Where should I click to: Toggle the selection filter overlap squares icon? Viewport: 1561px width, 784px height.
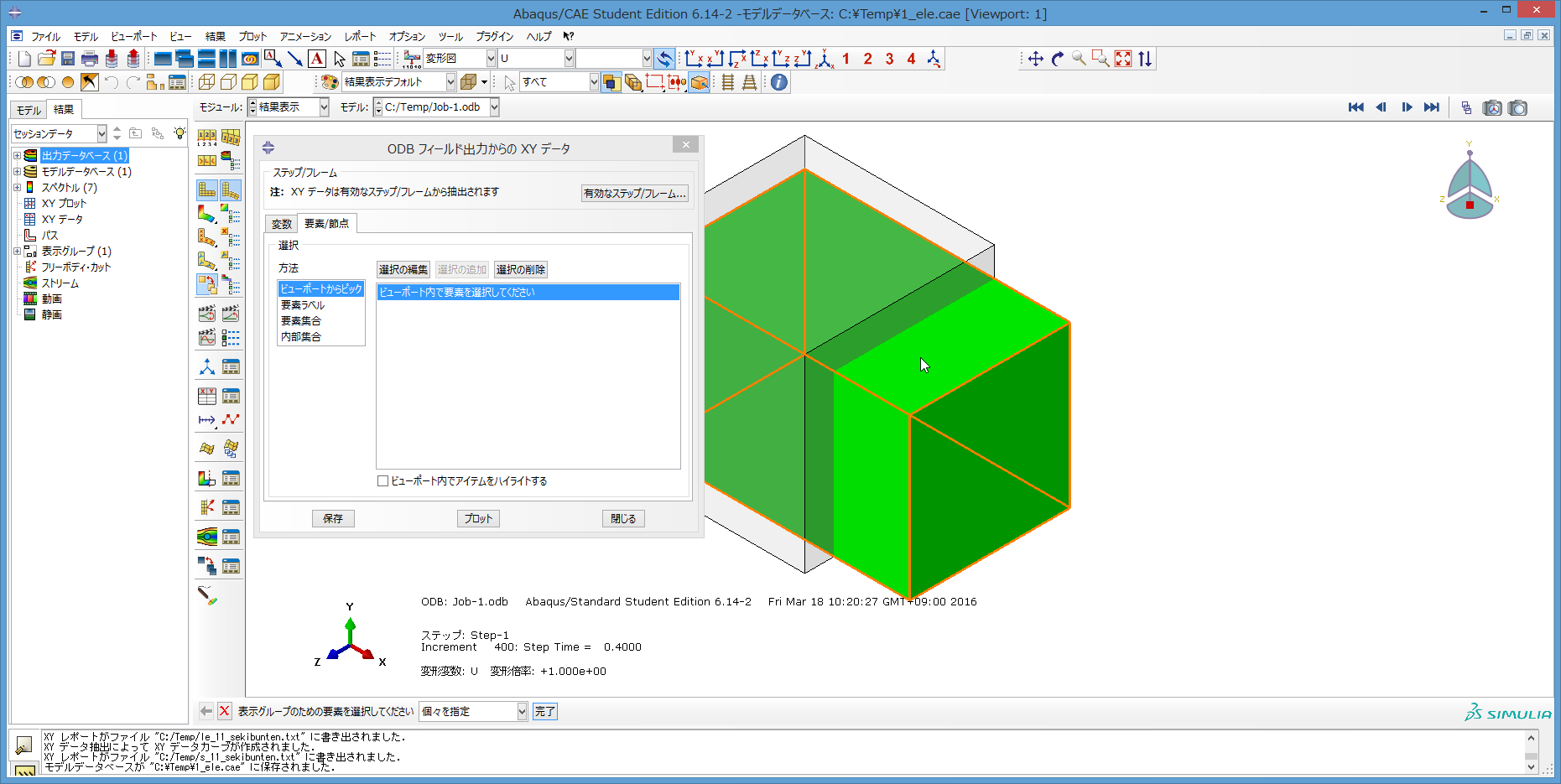click(611, 82)
